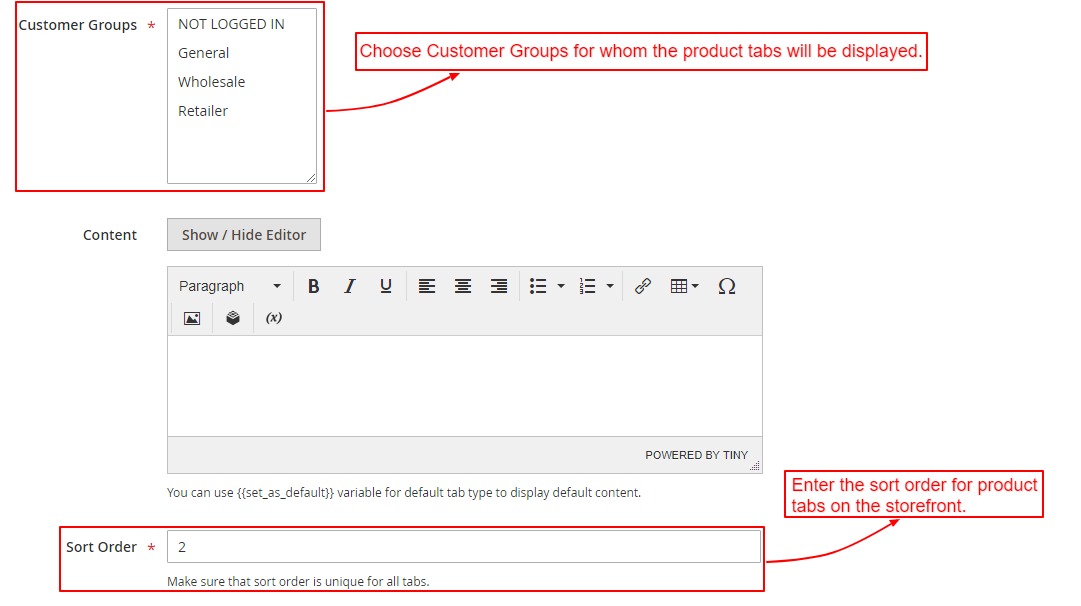Open the numbered list style dropdown

[609, 286]
